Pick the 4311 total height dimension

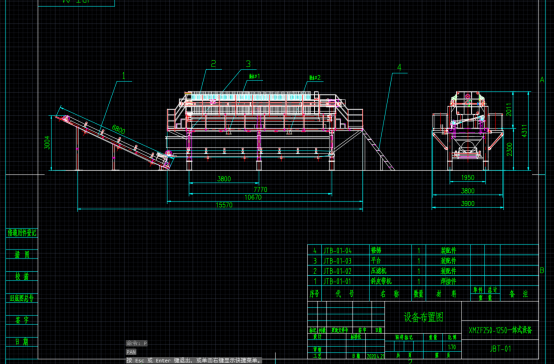pyautogui.click(x=524, y=131)
